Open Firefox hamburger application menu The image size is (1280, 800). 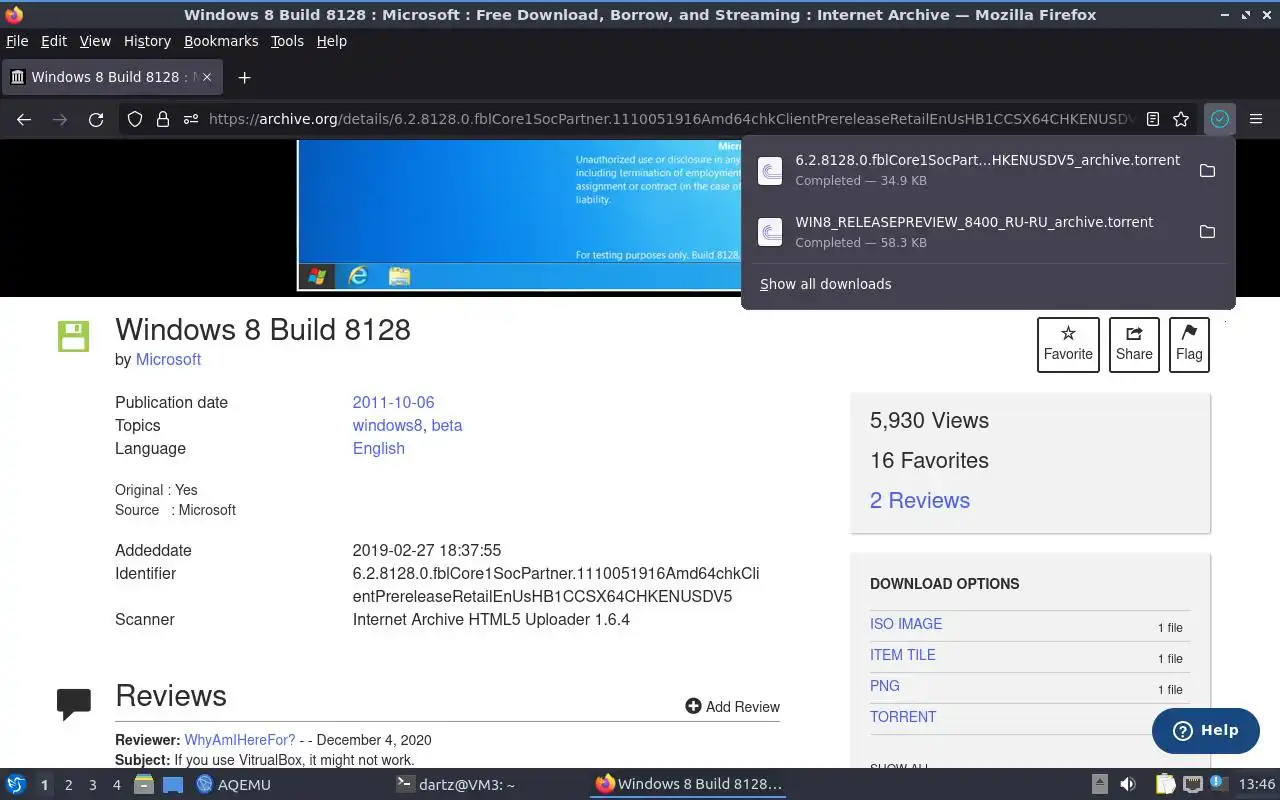click(x=1256, y=119)
